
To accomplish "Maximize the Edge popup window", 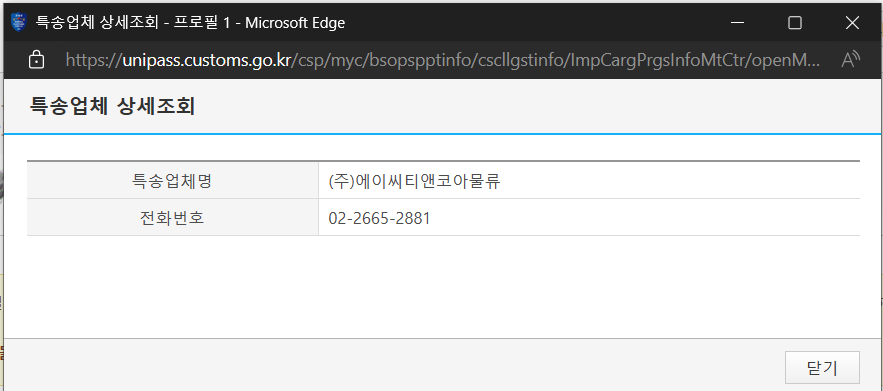I will pos(795,23).
